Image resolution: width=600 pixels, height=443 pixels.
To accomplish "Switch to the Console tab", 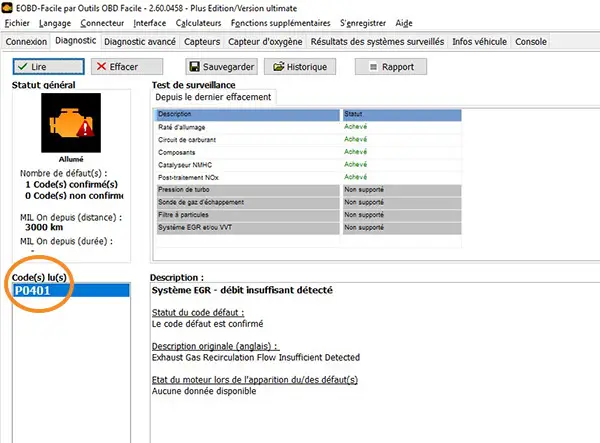I will pos(530,42).
